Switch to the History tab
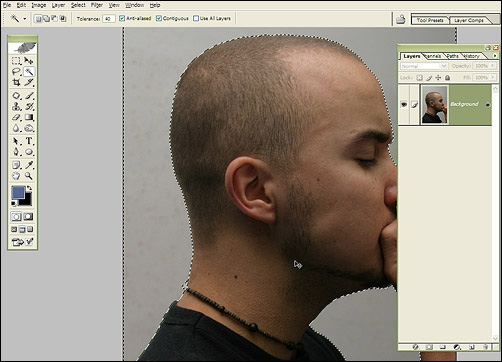 pos(471,56)
